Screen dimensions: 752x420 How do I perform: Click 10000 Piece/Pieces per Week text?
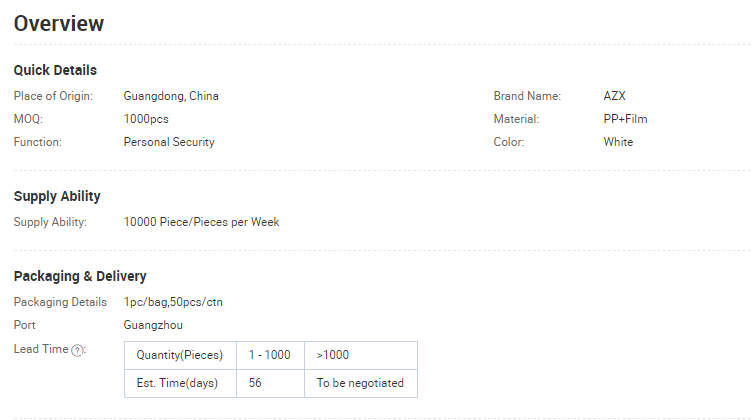[201, 222]
